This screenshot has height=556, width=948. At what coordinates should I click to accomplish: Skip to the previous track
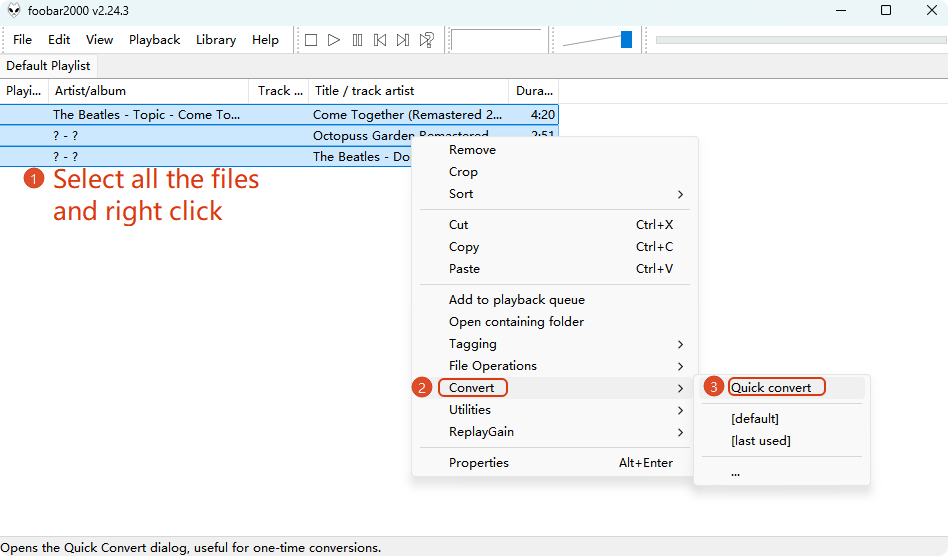point(380,40)
